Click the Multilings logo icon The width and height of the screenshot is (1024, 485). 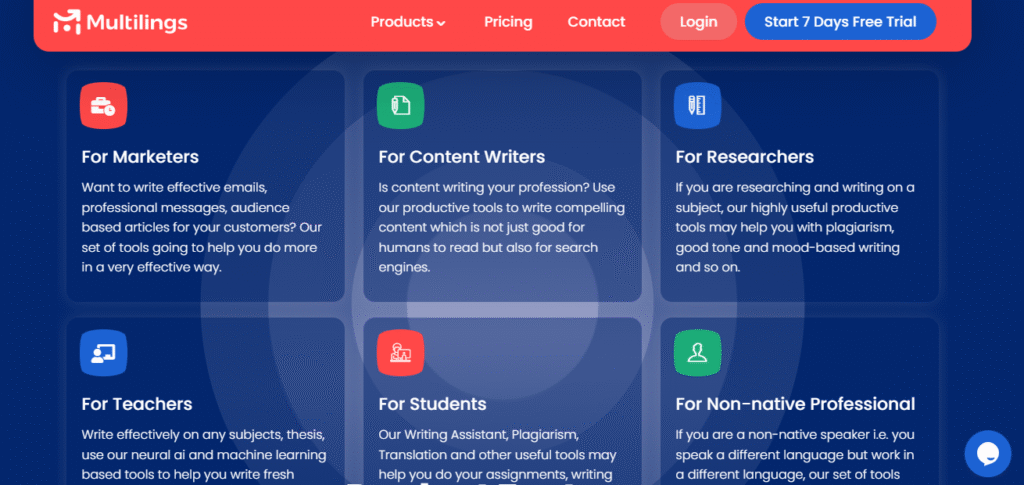pyautogui.click(x=67, y=22)
